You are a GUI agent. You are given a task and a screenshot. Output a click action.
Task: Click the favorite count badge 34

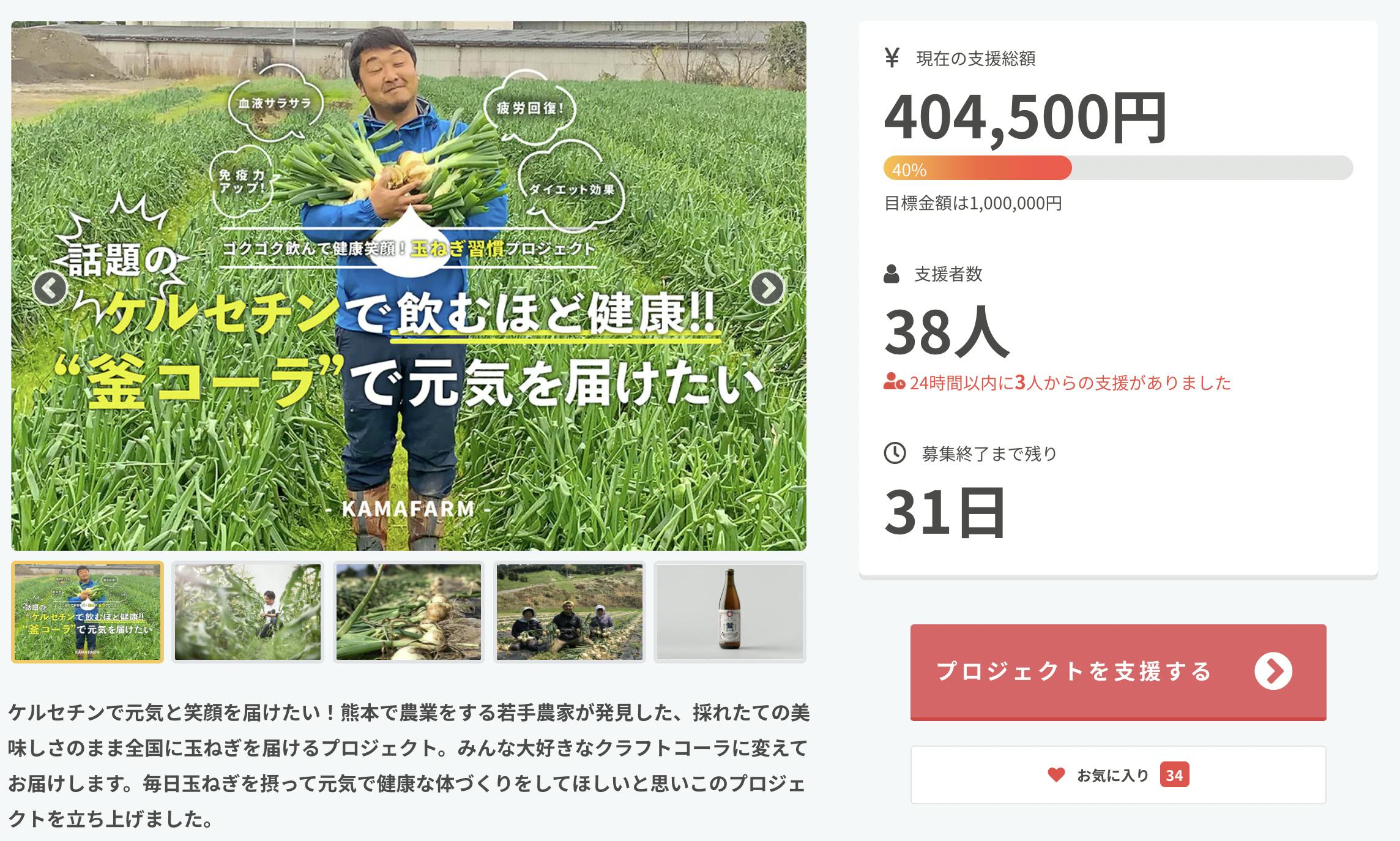coord(1174,775)
